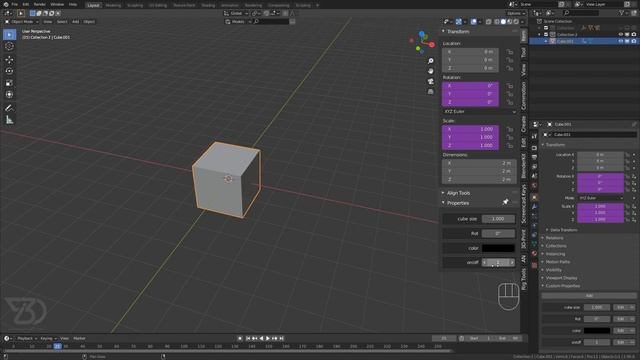Open the viewport Options dropdown

point(516,13)
